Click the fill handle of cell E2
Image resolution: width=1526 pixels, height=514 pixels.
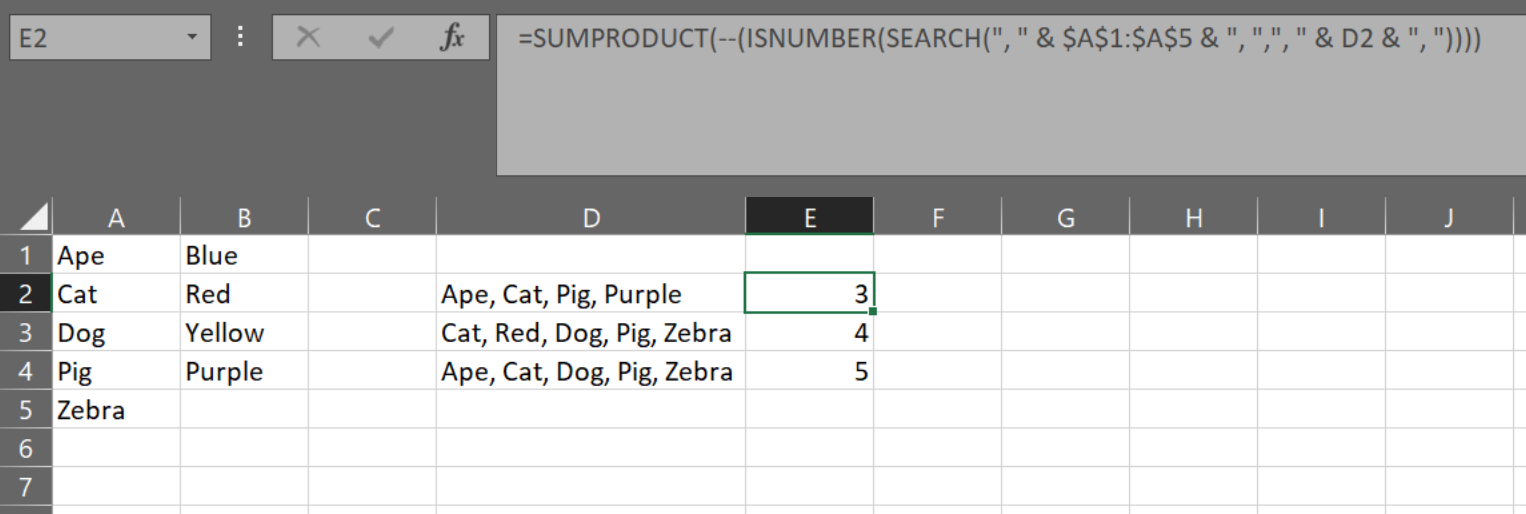point(873,312)
